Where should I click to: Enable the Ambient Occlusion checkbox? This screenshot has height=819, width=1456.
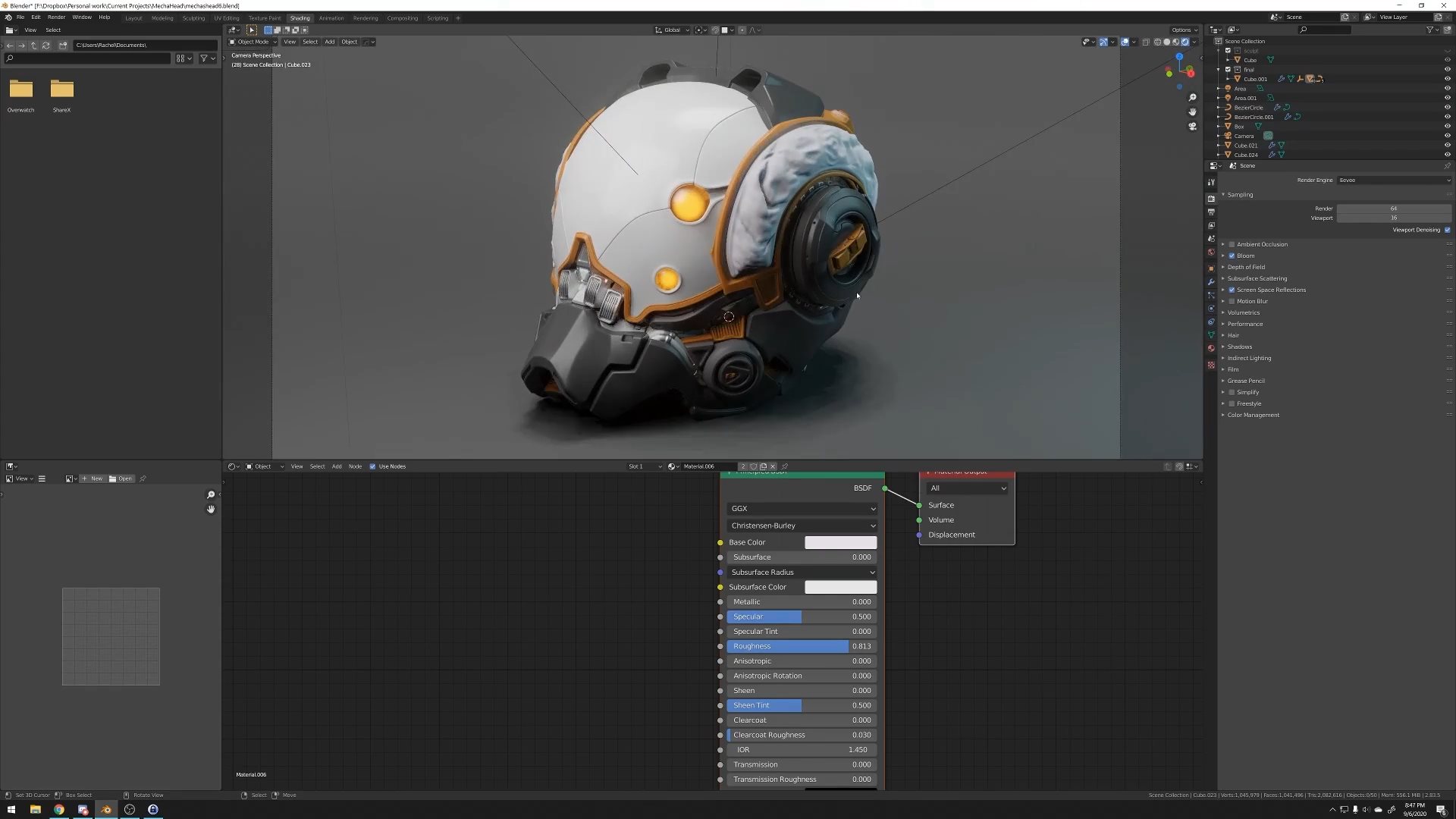[1232, 244]
